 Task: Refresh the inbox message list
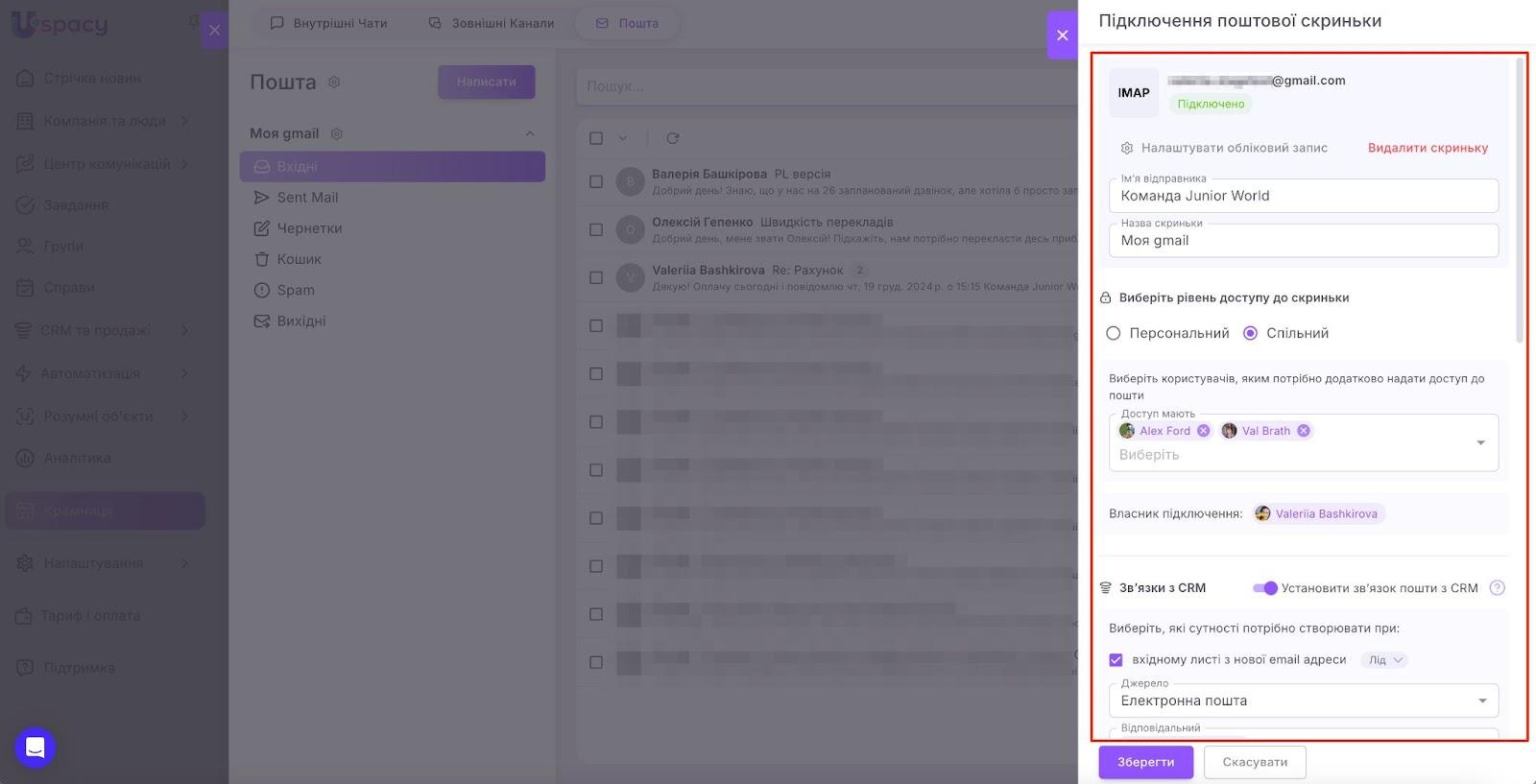pos(673,138)
